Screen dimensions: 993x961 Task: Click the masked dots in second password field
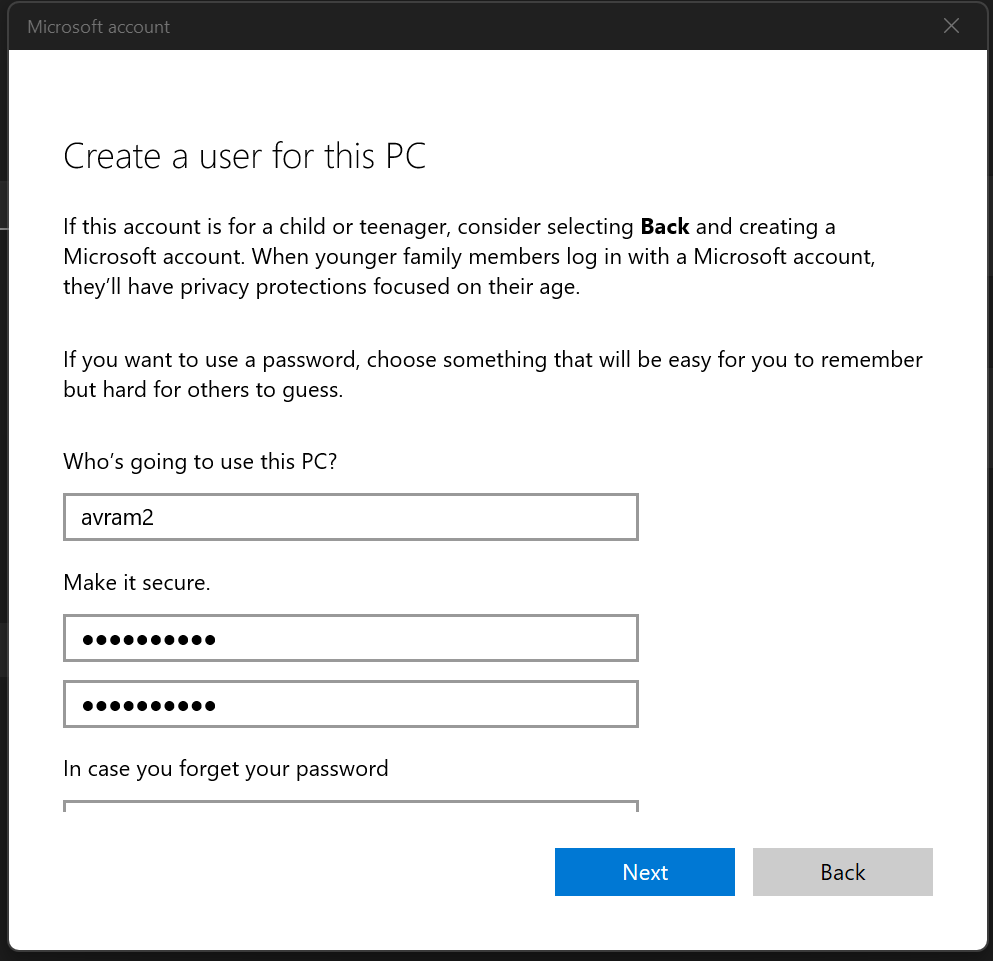148,706
